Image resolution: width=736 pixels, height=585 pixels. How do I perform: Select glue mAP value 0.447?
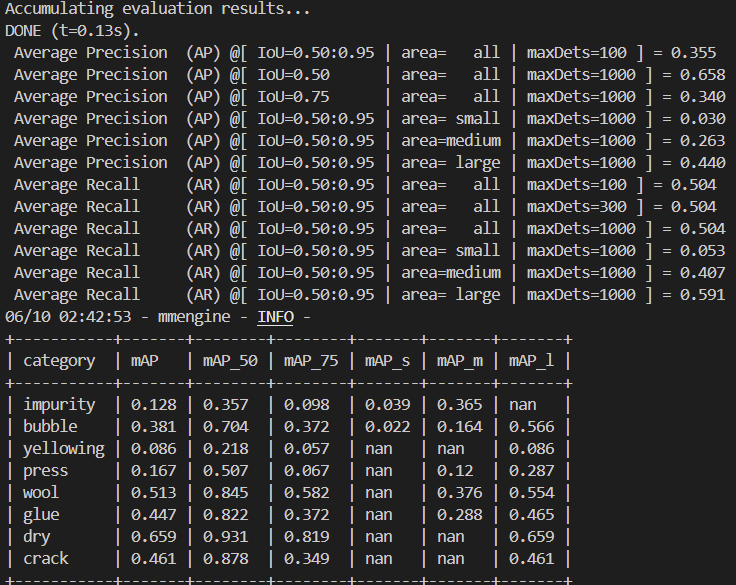pos(153,515)
